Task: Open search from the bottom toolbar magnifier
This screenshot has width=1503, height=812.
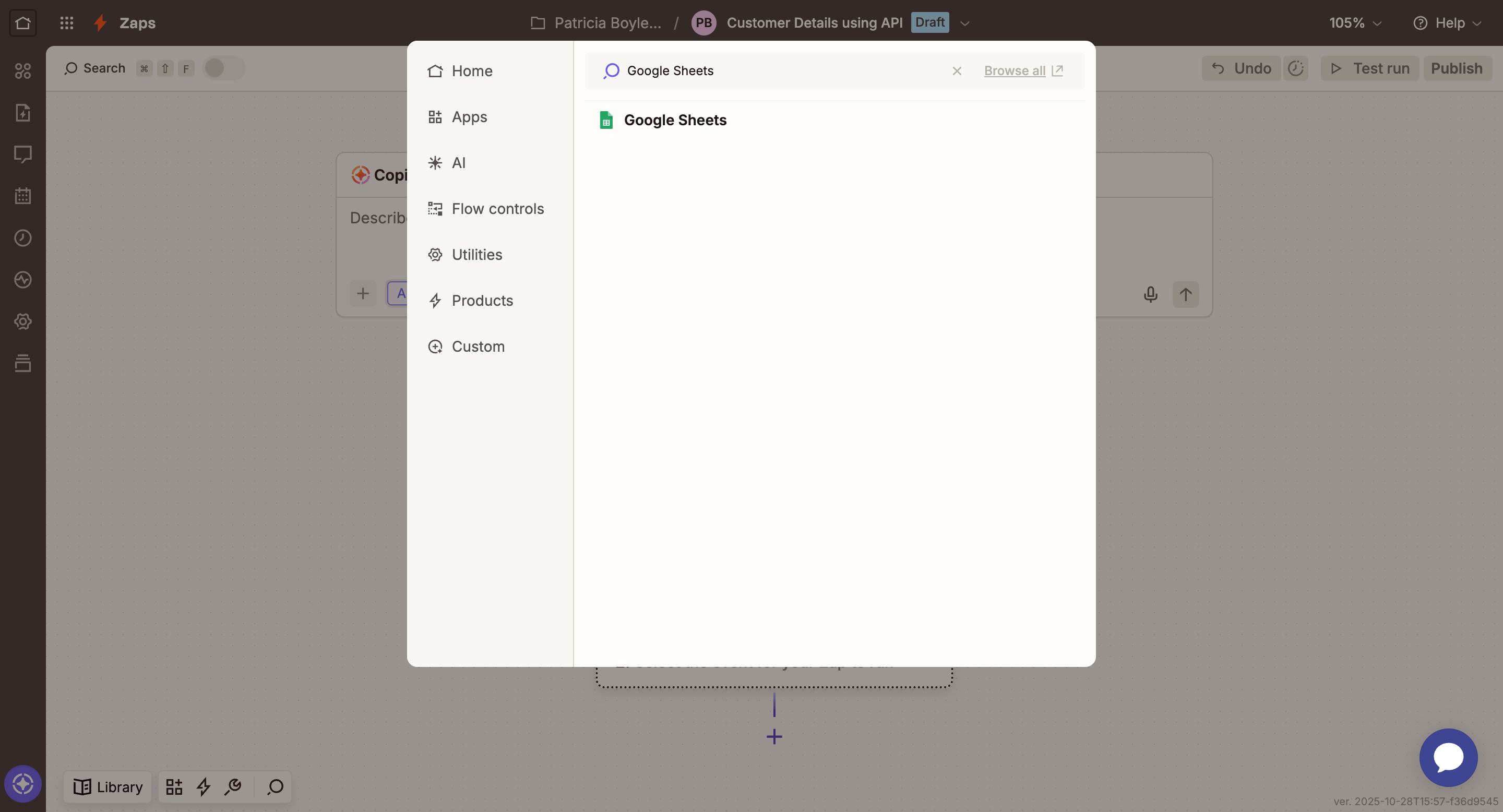Action: (274, 787)
